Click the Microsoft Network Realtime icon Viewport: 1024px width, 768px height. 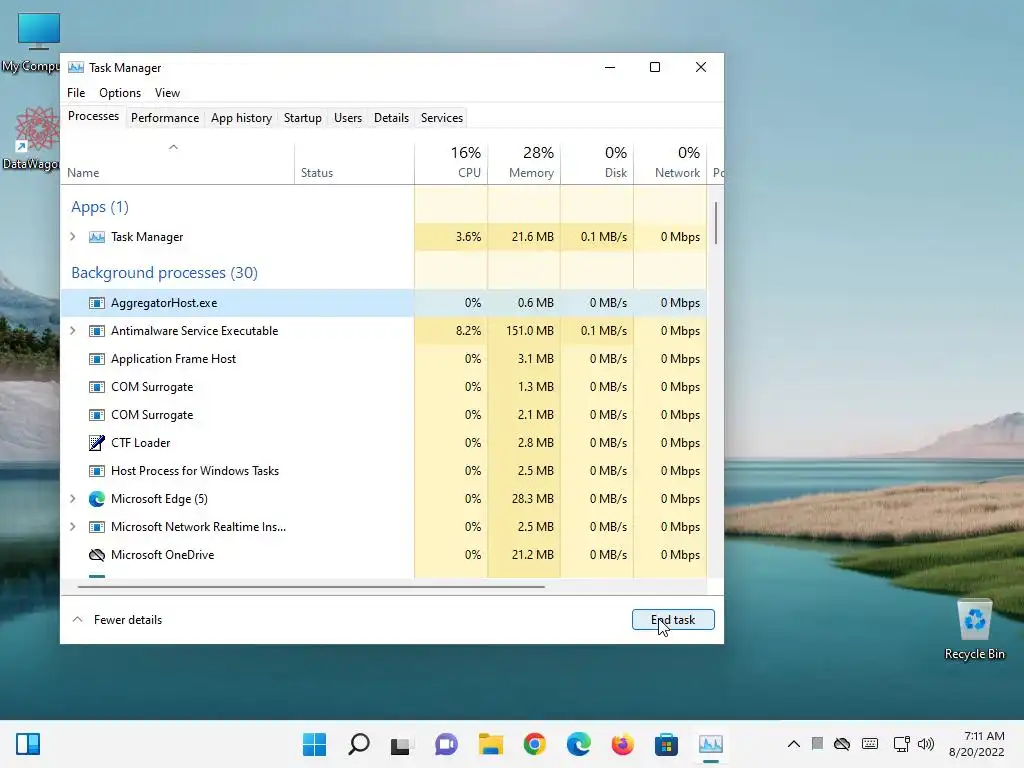[x=97, y=527]
